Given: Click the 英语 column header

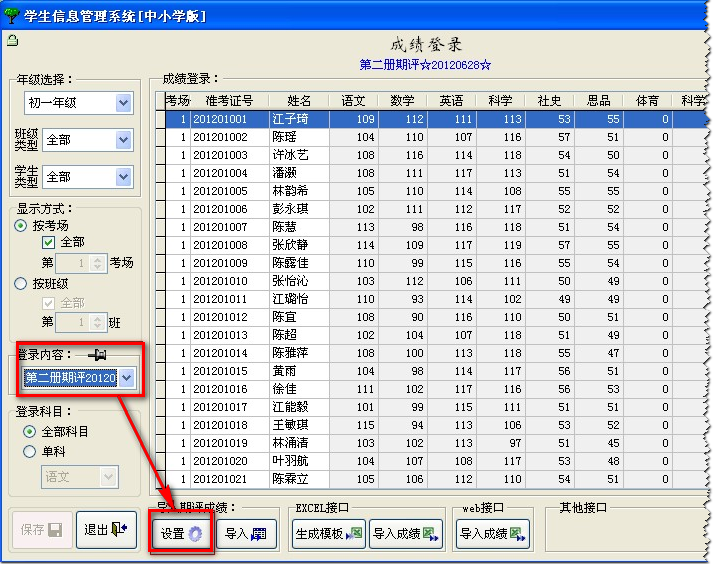Looking at the screenshot, I should pyautogui.click(x=451, y=101).
